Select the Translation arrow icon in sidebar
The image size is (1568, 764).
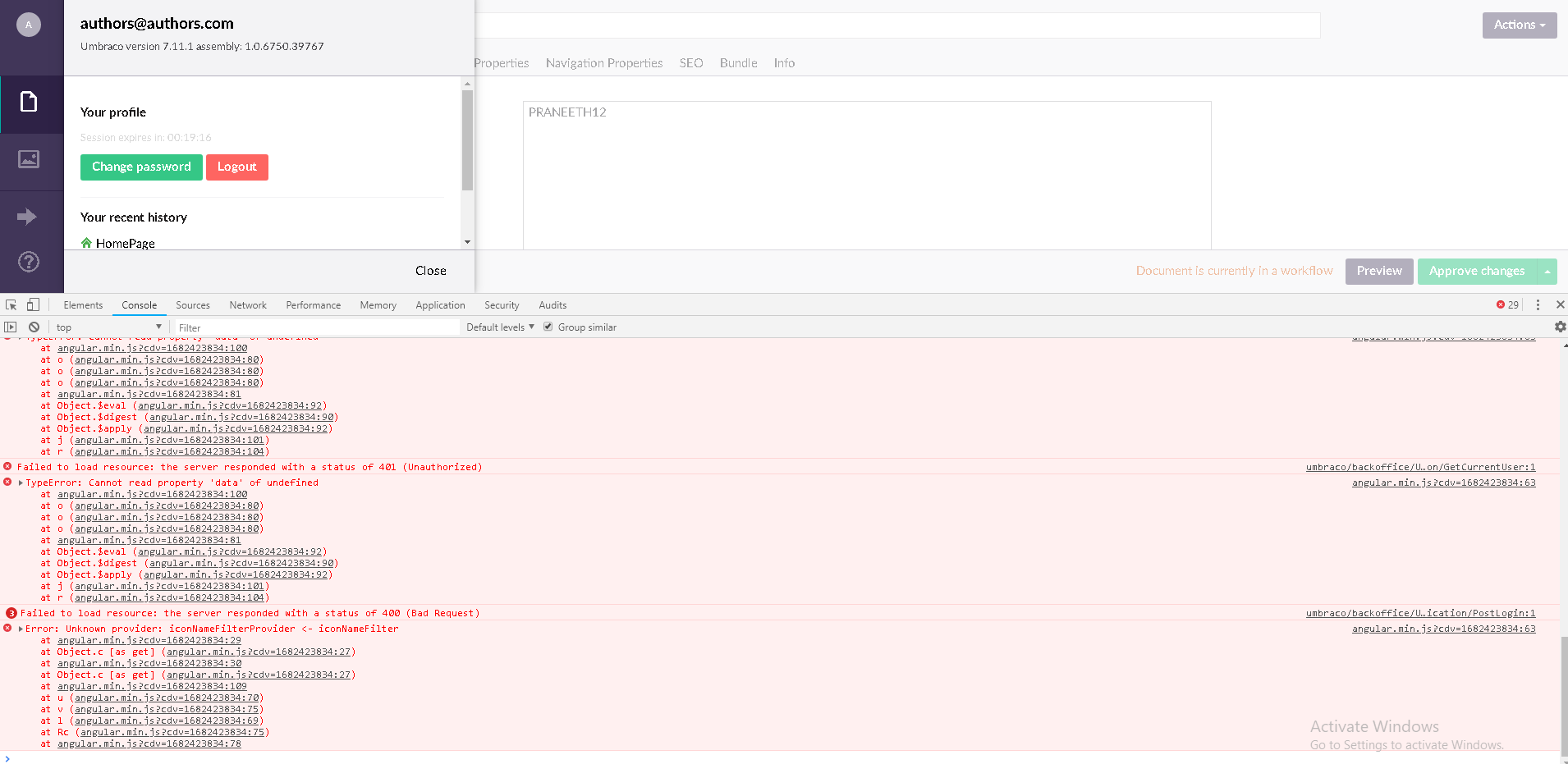[x=30, y=216]
